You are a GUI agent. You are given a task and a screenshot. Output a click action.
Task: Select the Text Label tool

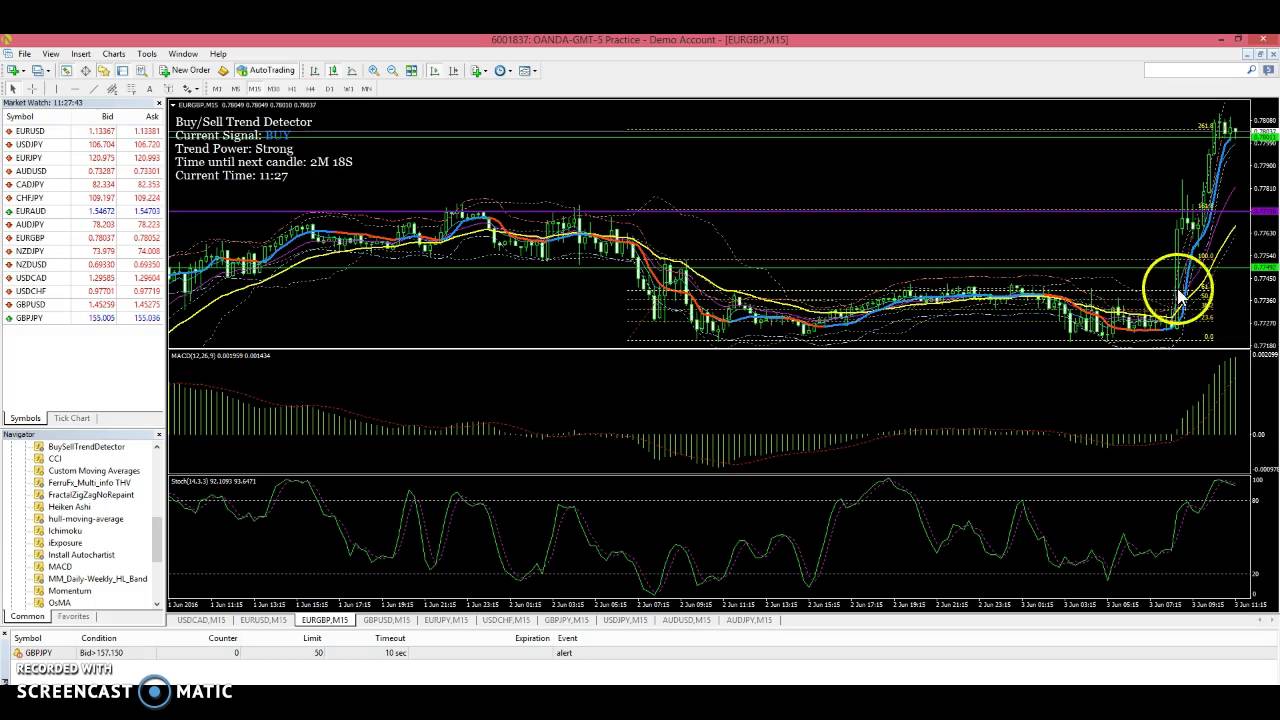[x=168, y=89]
